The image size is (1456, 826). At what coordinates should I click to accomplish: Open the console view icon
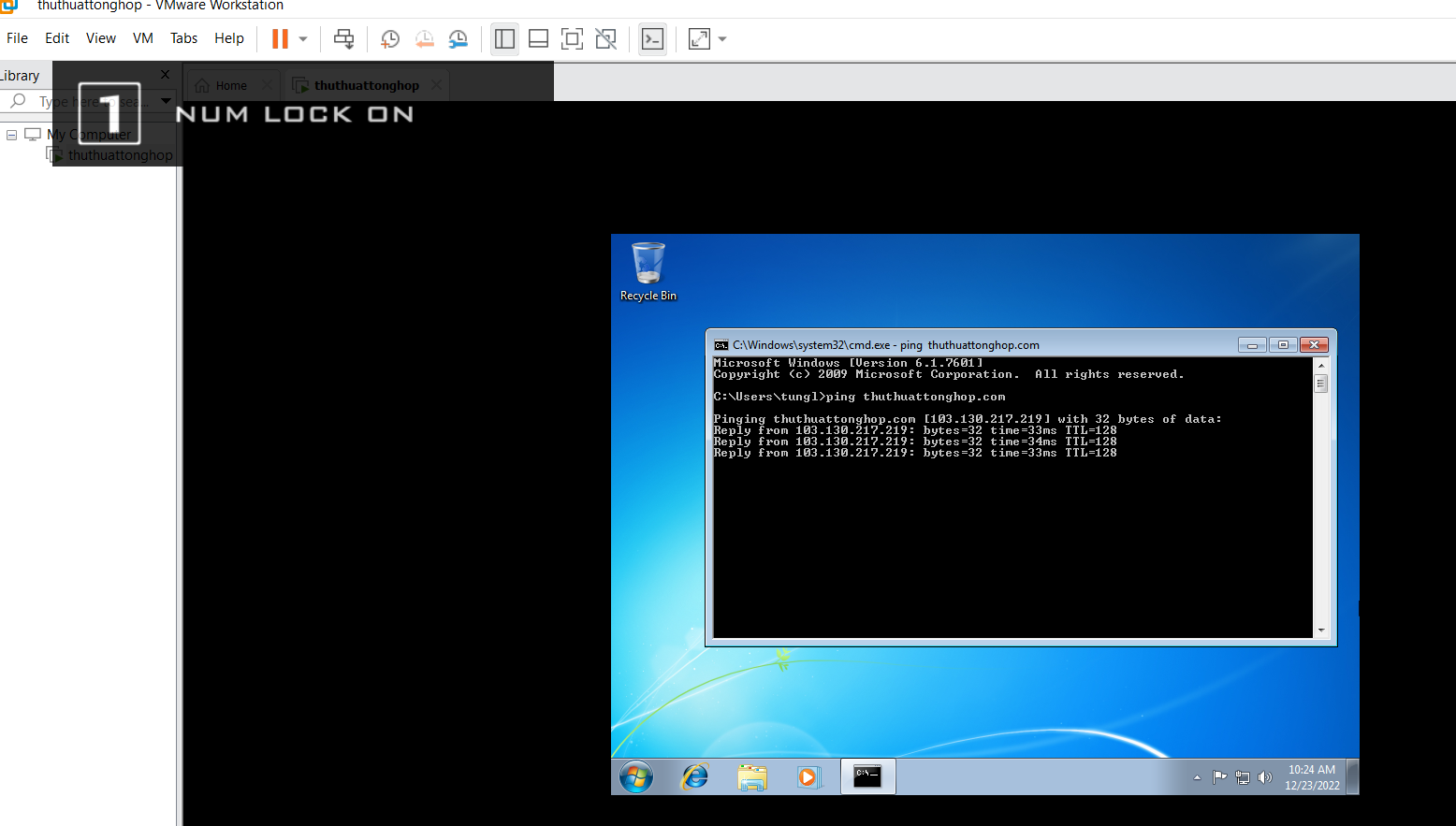pyautogui.click(x=652, y=38)
